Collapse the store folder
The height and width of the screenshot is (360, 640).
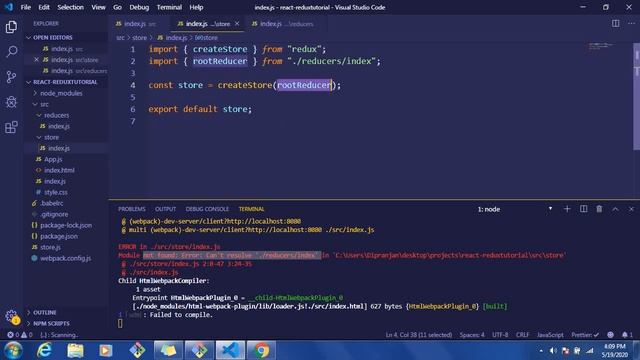(x=51, y=137)
